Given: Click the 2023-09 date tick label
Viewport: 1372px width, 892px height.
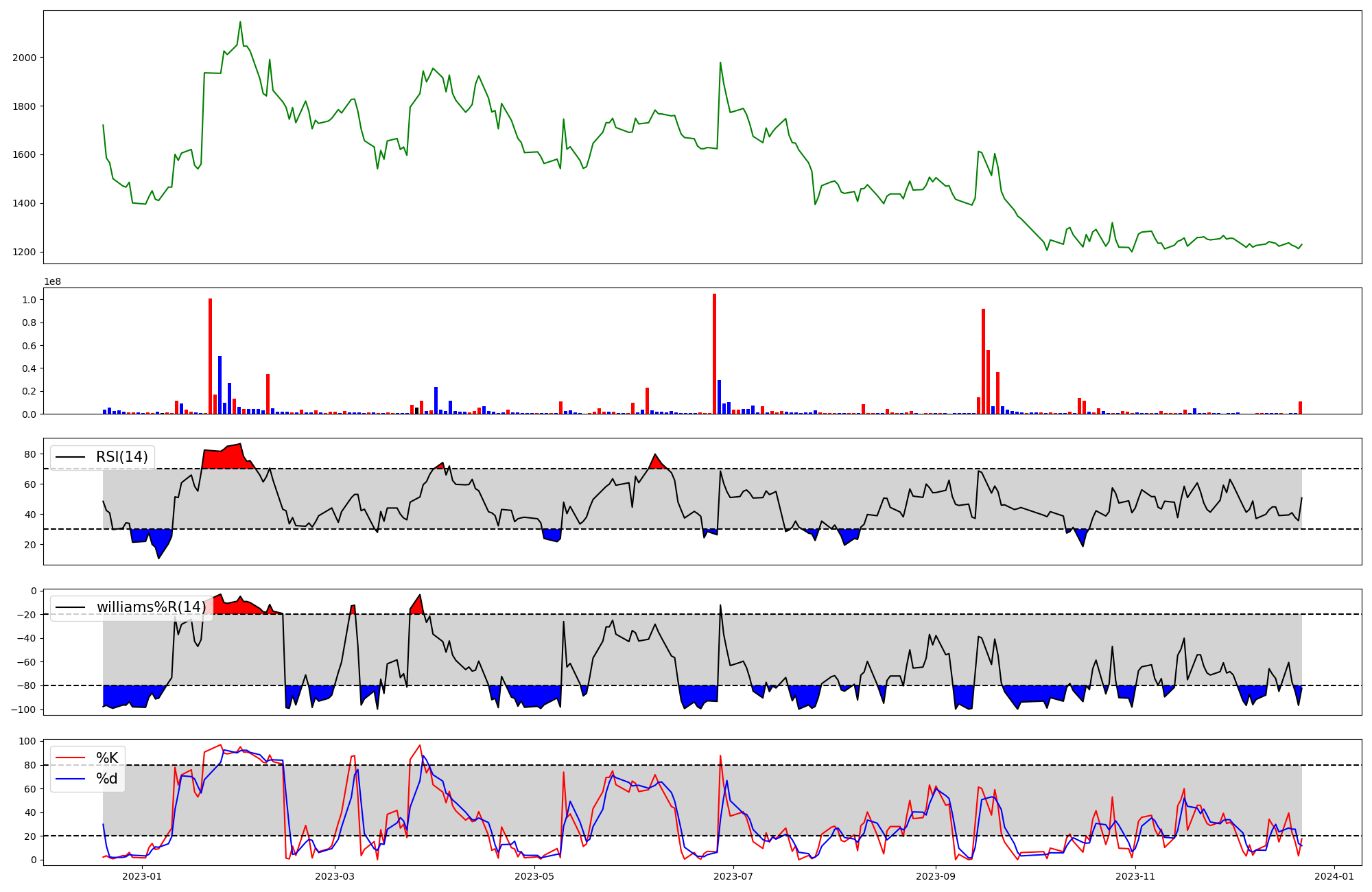Looking at the screenshot, I should [x=936, y=876].
